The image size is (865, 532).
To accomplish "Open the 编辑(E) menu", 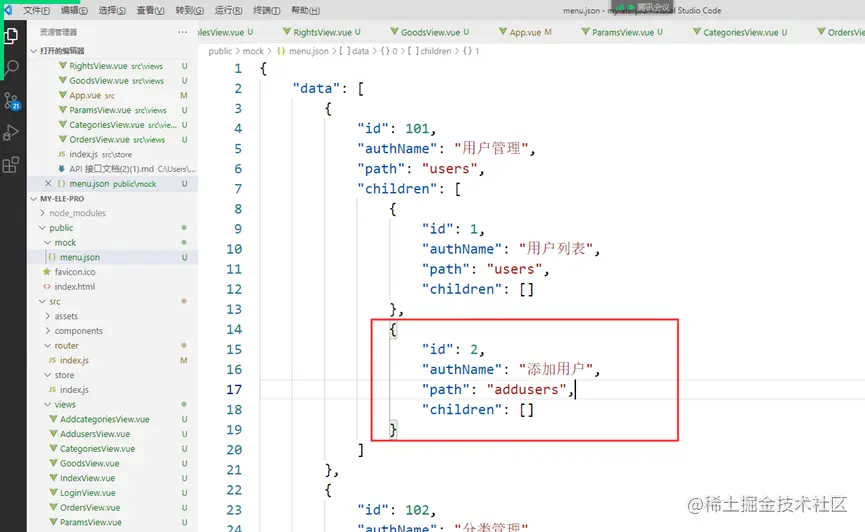I will tap(74, 10).
